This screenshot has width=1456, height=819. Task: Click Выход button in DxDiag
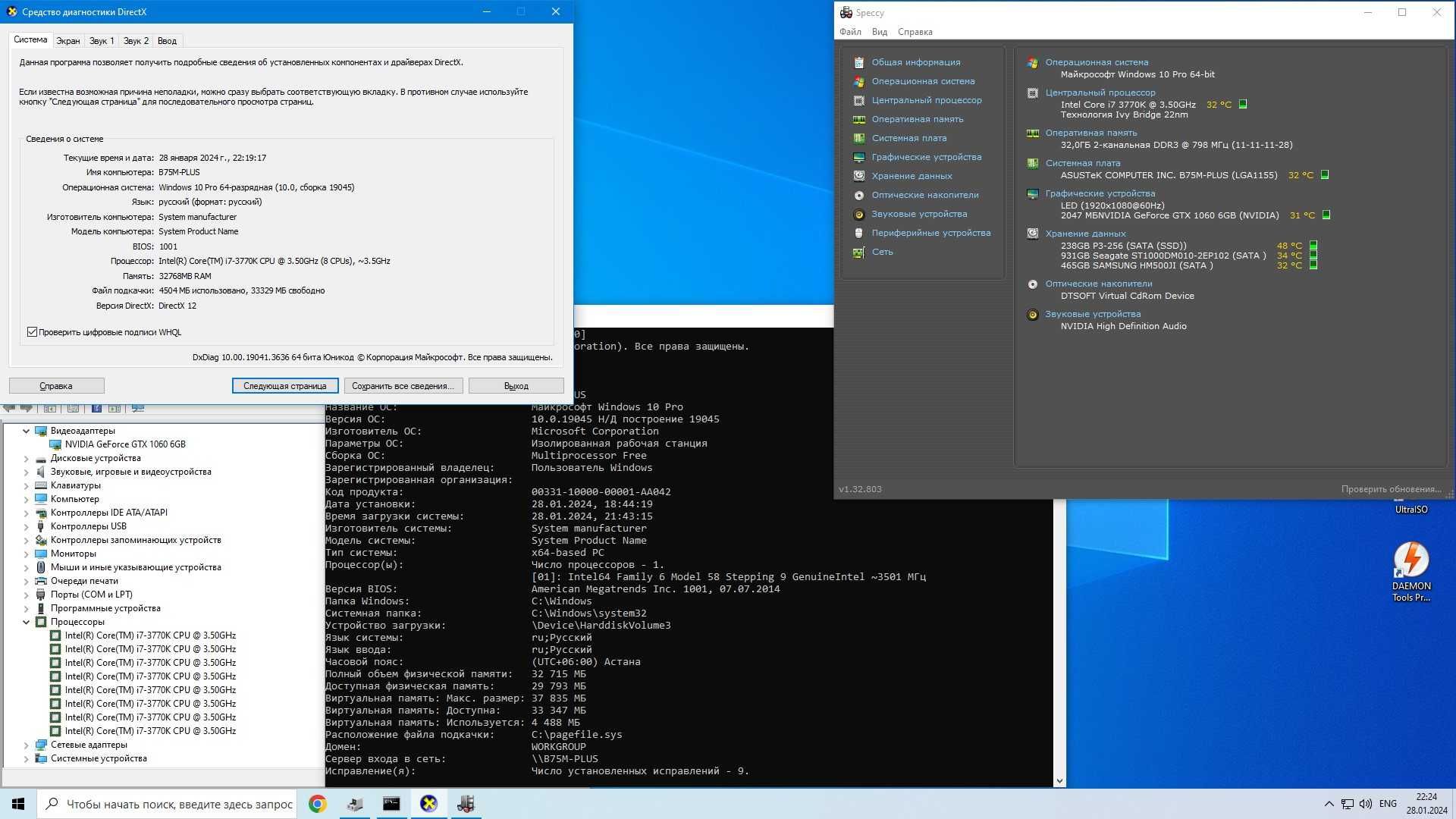point(516,386)
